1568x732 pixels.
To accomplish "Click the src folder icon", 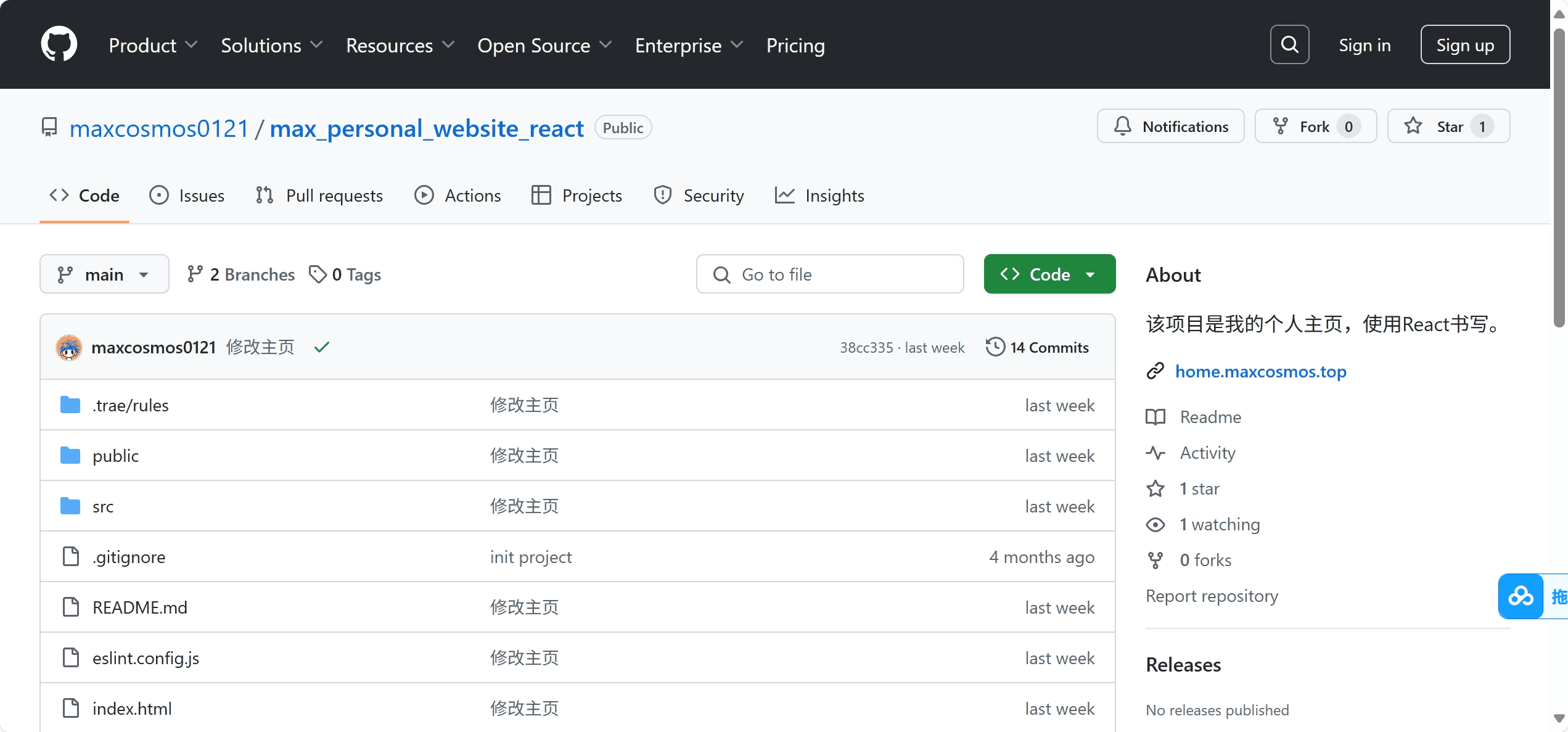I will point(70,506).
